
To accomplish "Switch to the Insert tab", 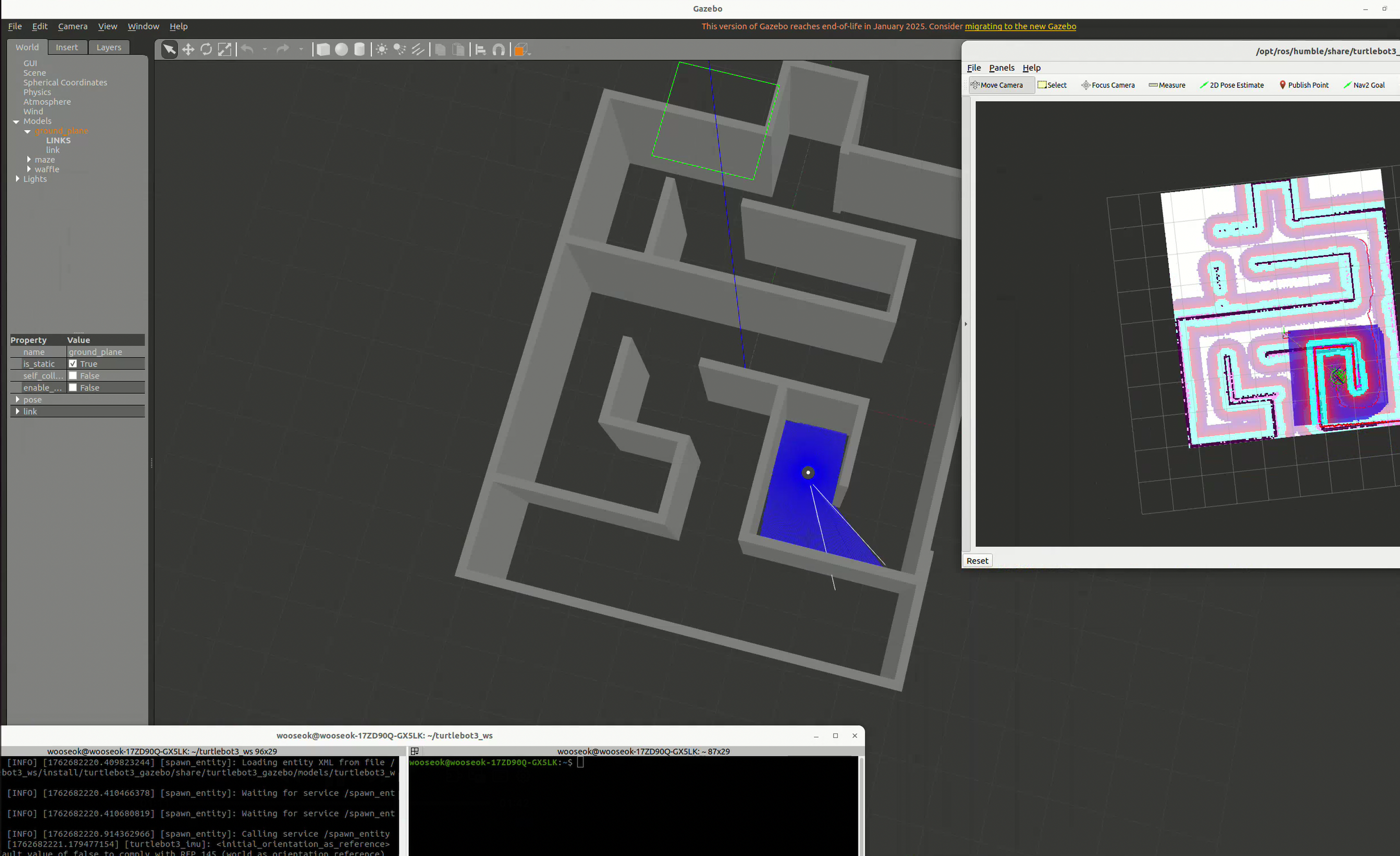I will [x=67, y=47].
